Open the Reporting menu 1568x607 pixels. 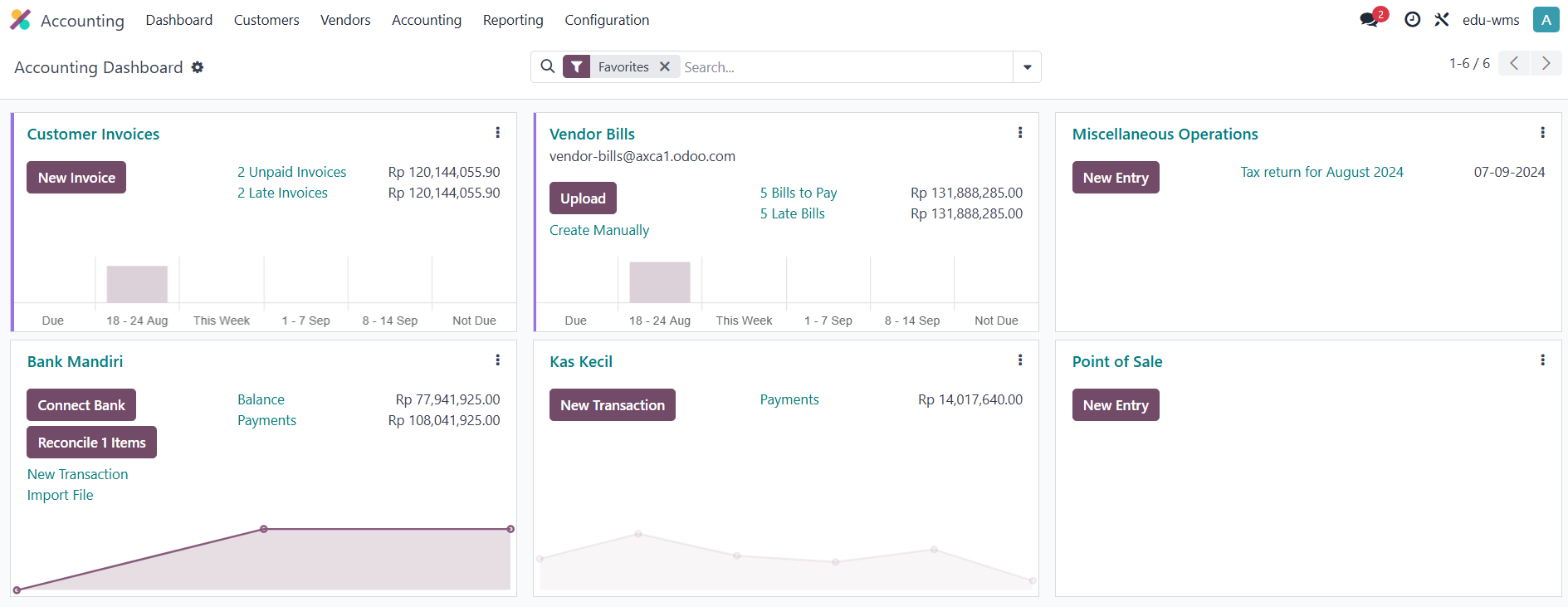[x=513, y=20]
